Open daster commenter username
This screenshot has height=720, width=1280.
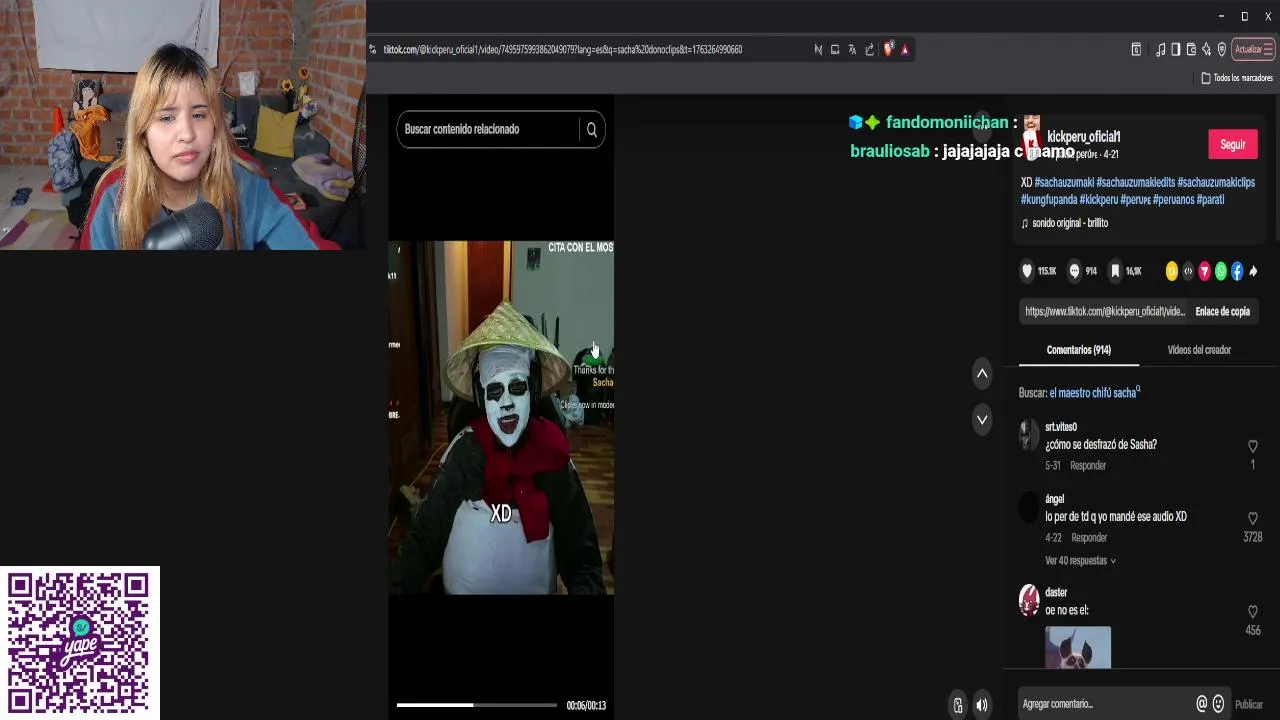pos(1056,593)
